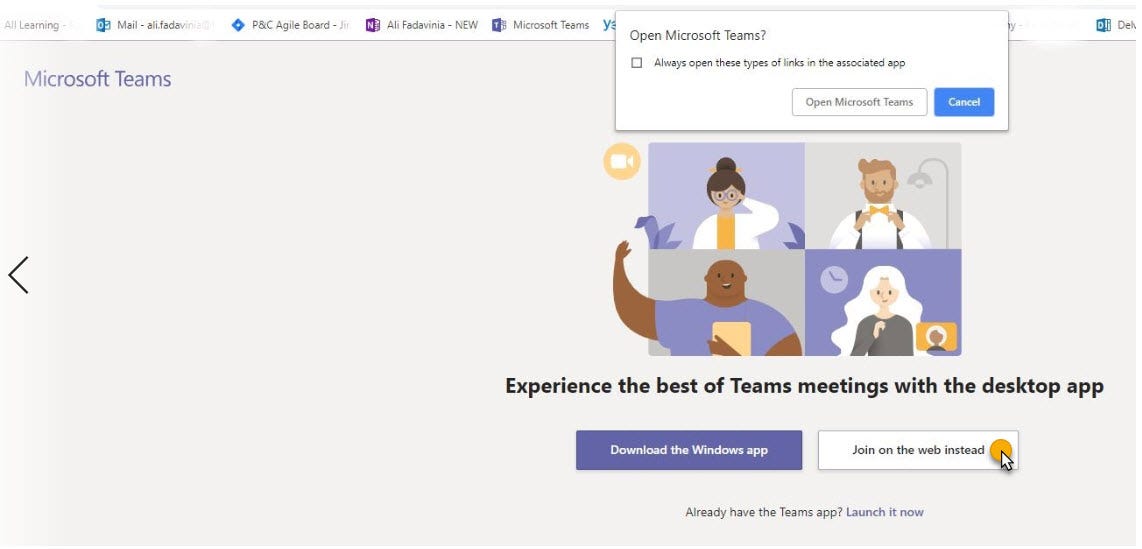The image size is (1142, 549).
Task: Click Download the Windows app button
Action: [688, 450]
